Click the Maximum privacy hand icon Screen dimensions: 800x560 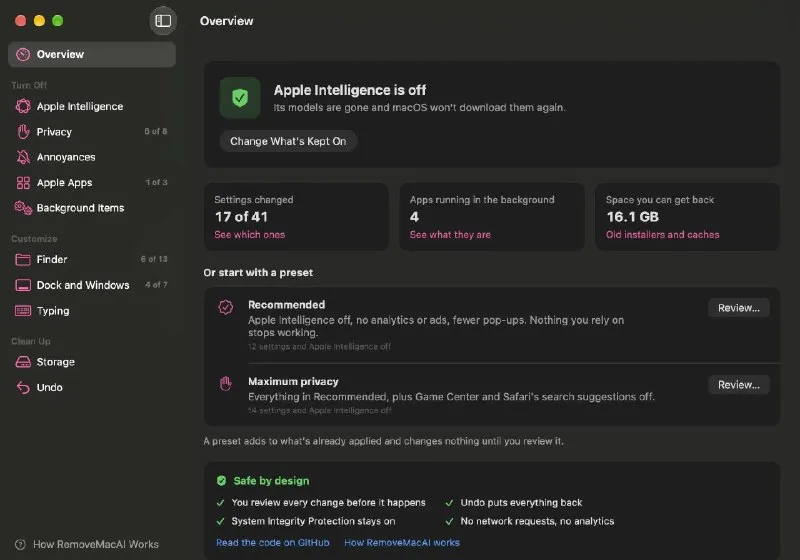pos(226,383)
